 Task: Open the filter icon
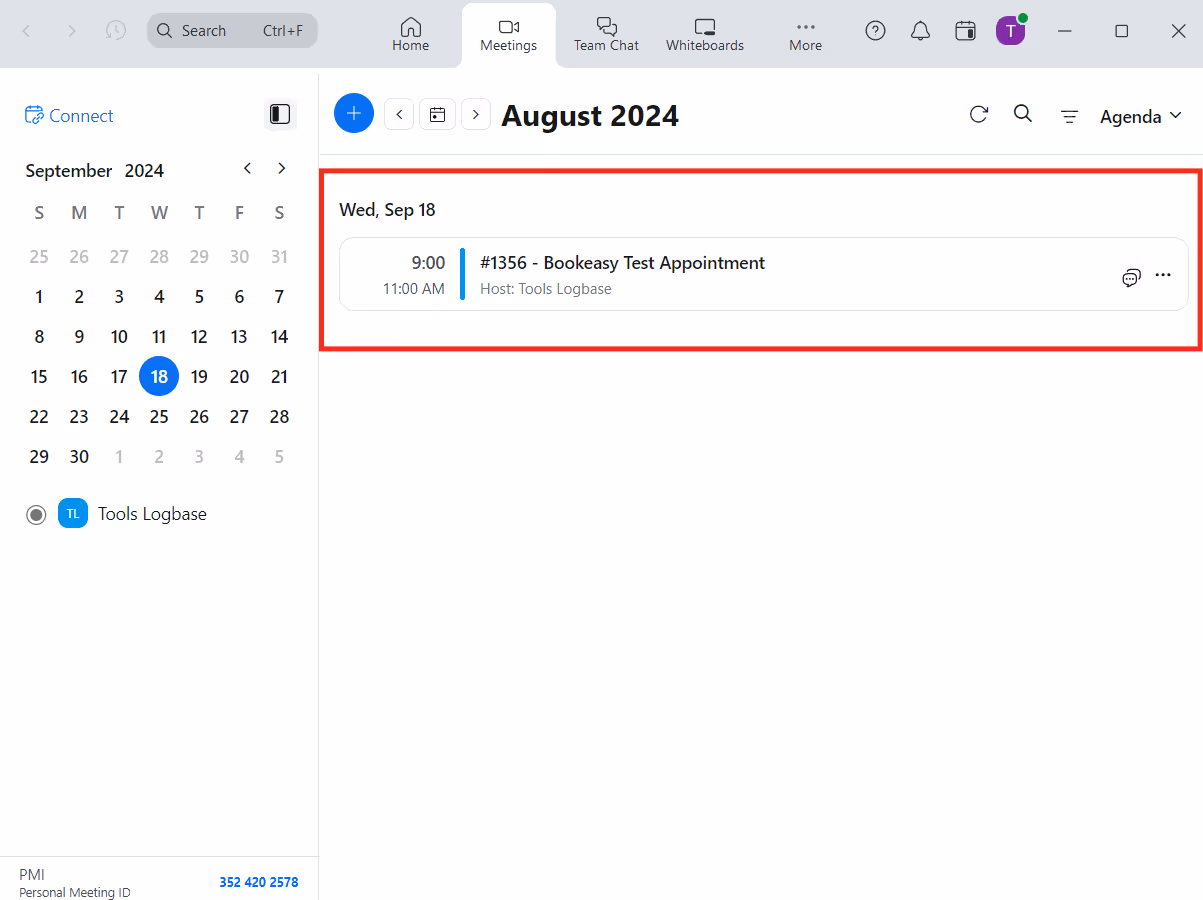click(x=1069, y=116)
